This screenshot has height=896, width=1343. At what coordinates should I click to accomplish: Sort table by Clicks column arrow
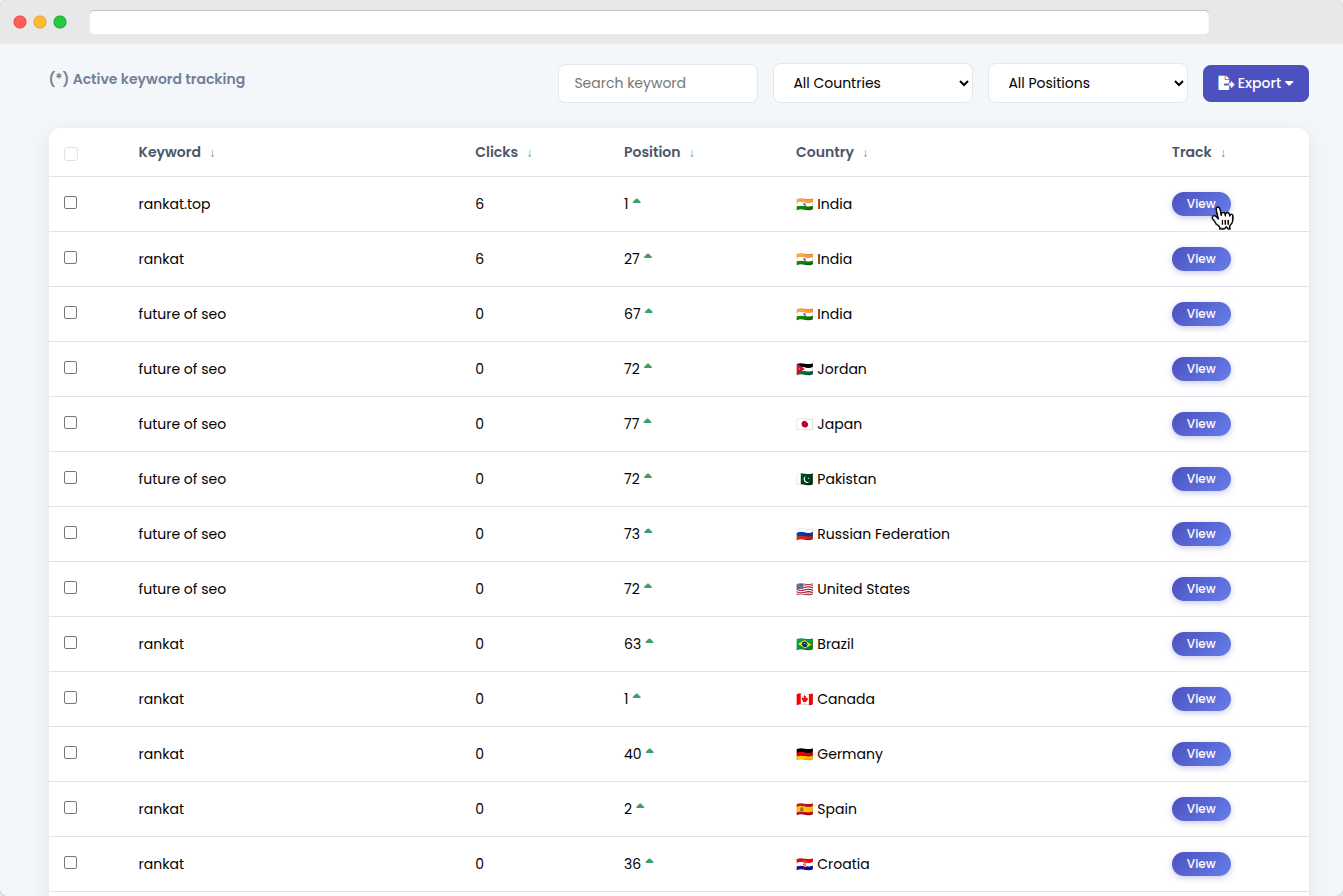point(529,153)
